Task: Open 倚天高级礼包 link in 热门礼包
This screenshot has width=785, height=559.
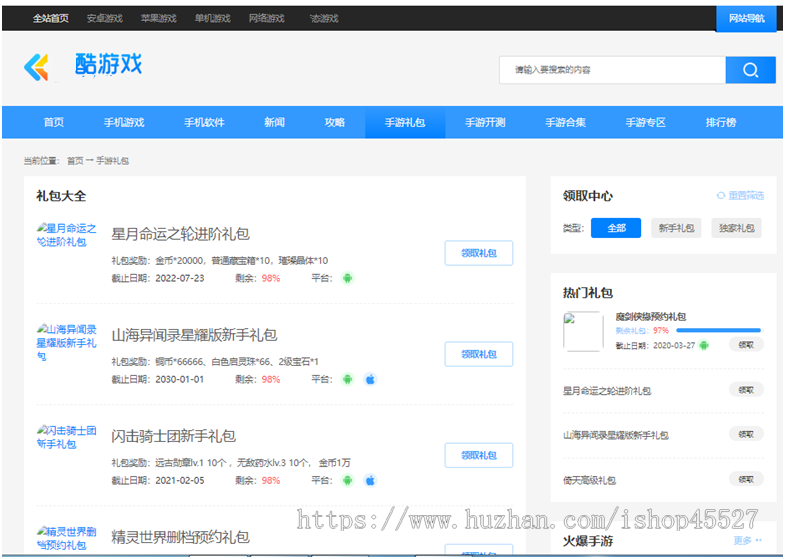Action: pyautogui.click(x=589, y=480)
